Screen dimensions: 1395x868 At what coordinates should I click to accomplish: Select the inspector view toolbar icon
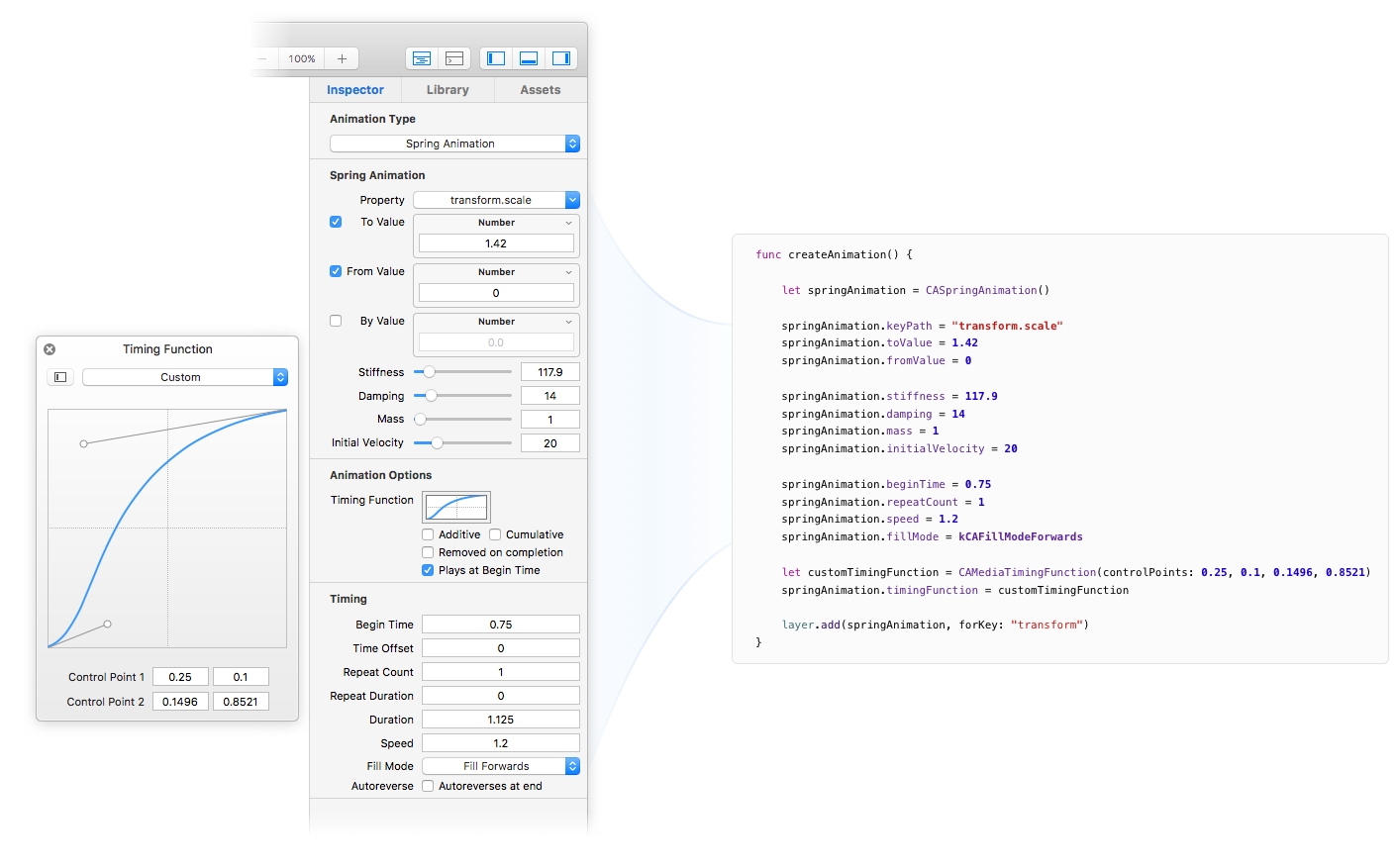pos(421,58)
